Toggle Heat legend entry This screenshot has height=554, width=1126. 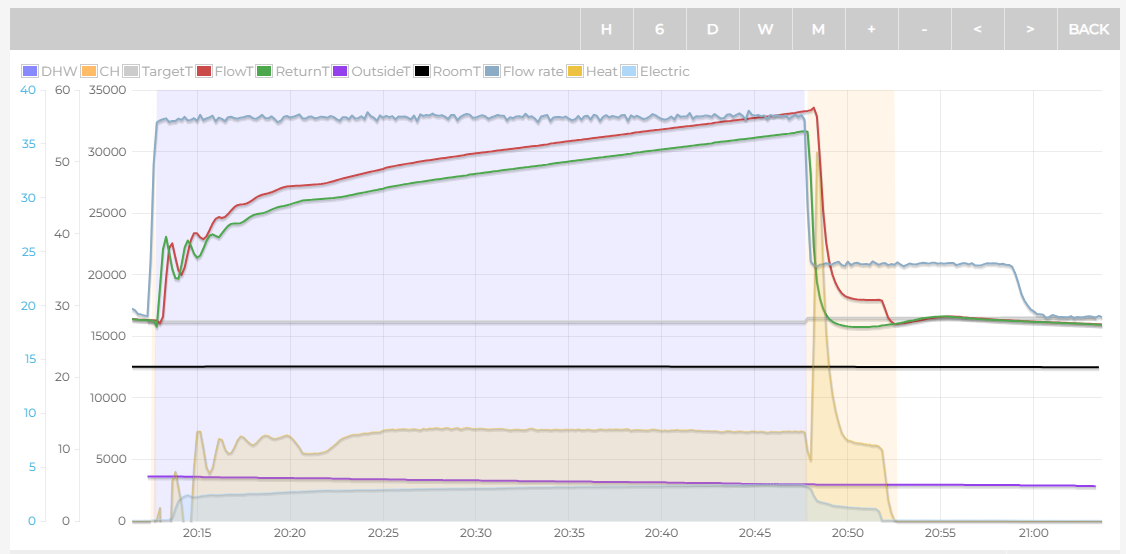tap(592, 72)
